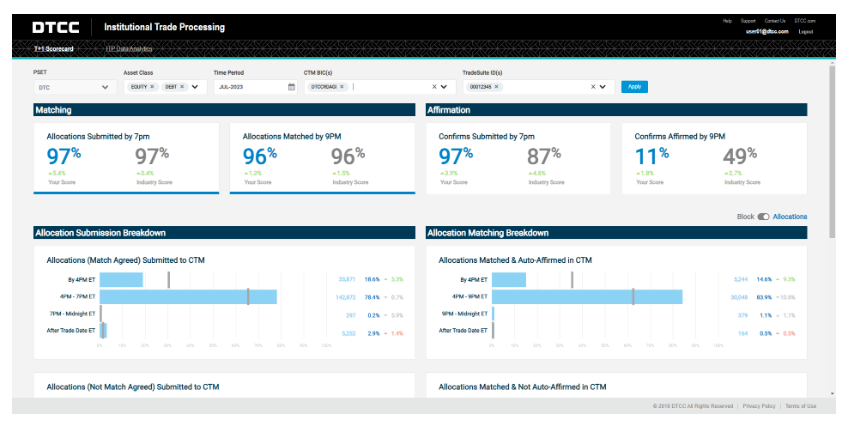851x423 pixels.
Task: Click the value 142,872 in submission chart
Action: 346,298
